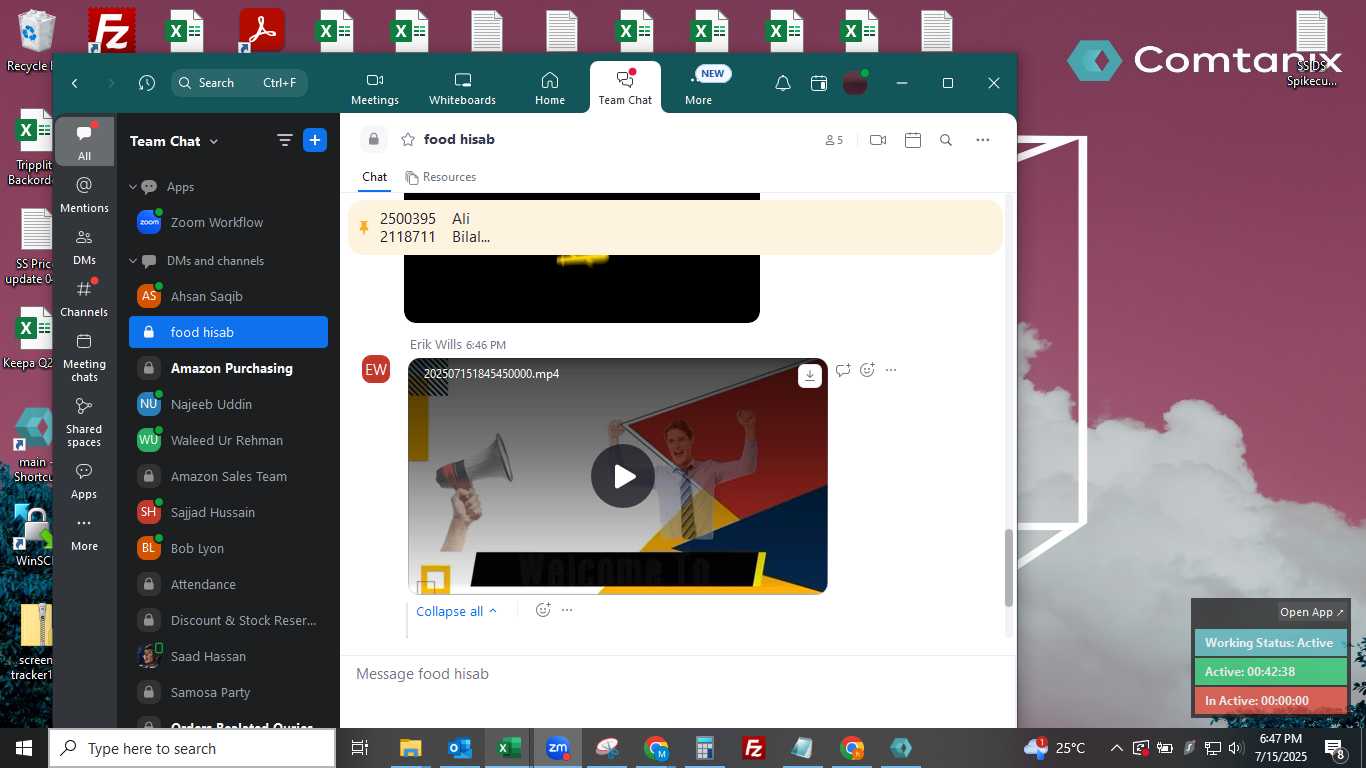Open FileZilla from the taskbar
This screenshot has width=1366, height=768.
754,748
